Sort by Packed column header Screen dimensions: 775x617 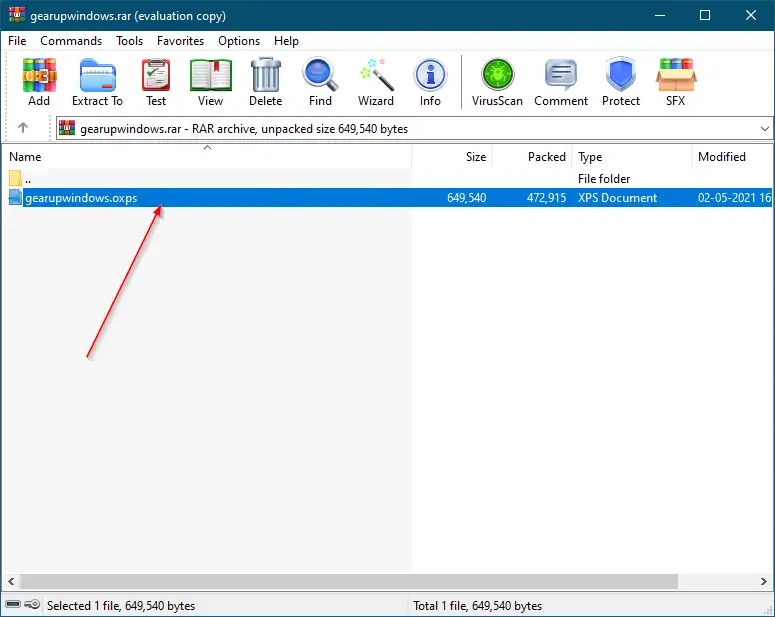pos(532,157)
